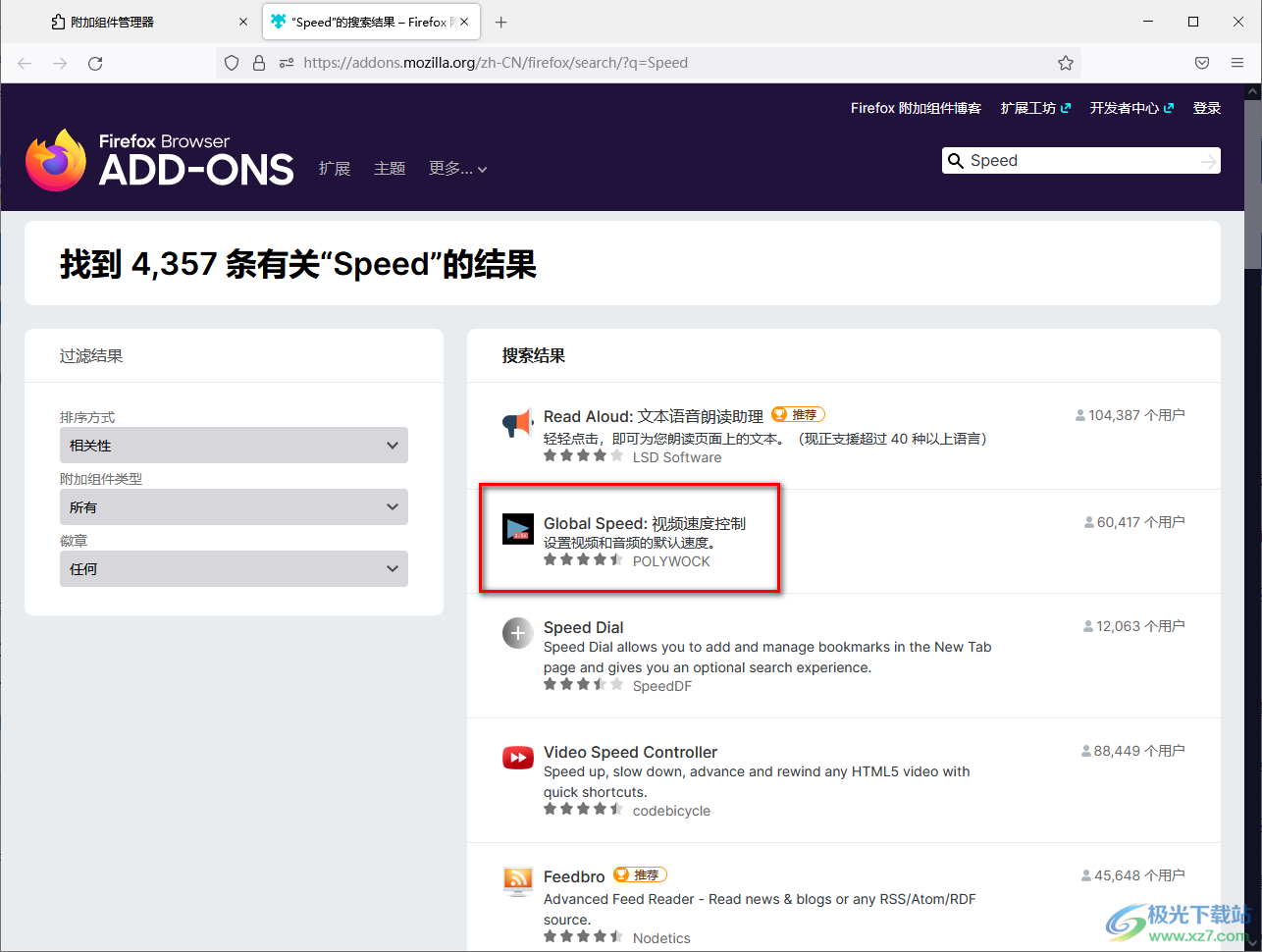Open the 扩展 section
The image size is (1262, 952).
[335, 169]
